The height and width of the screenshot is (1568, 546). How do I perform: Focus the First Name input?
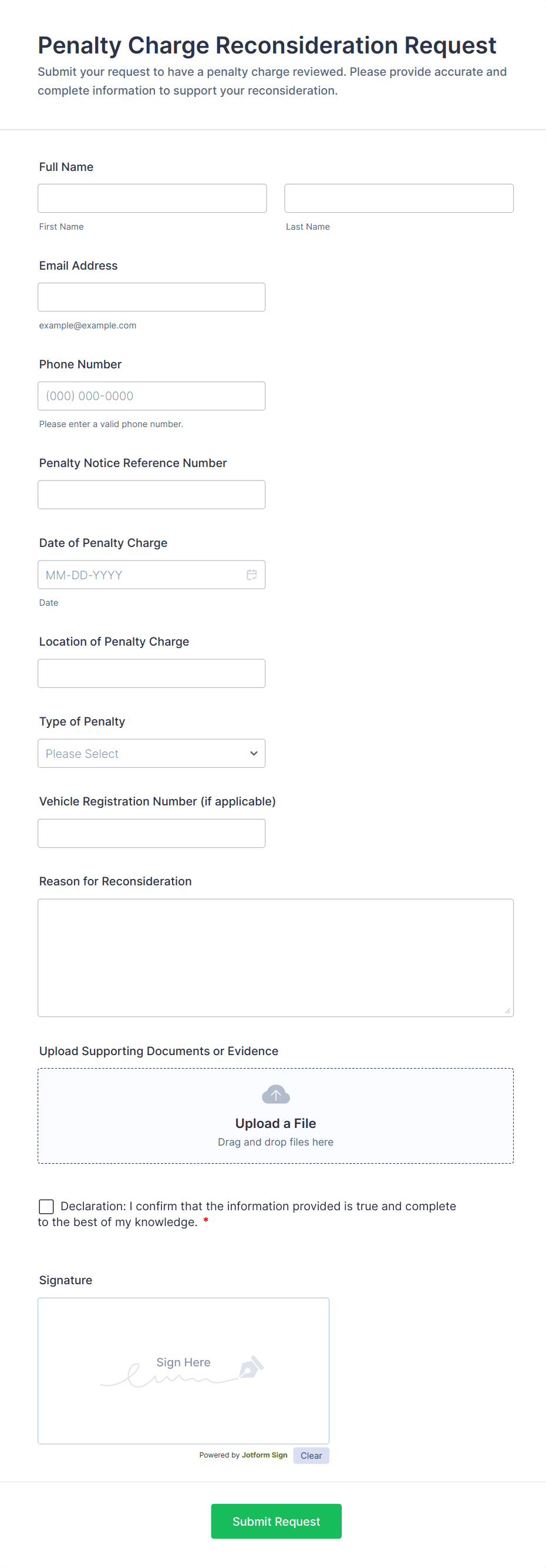click(x=152, y=199)
